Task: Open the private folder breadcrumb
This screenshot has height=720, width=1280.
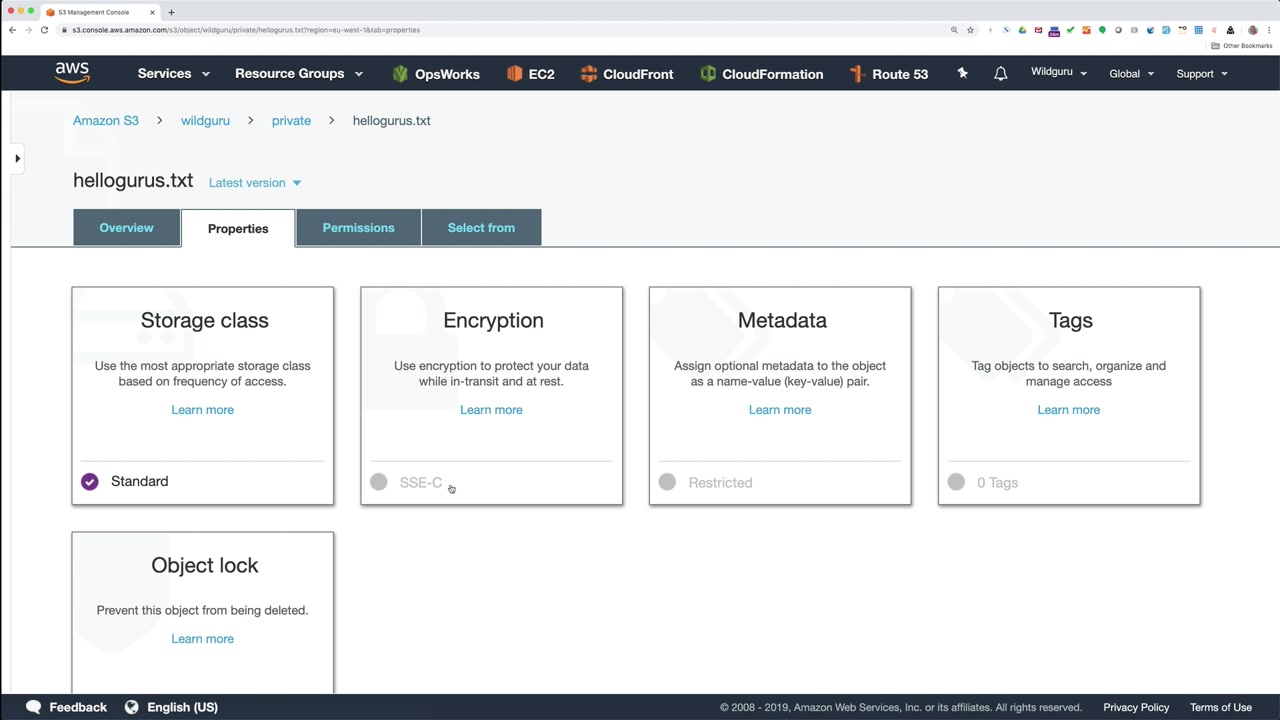Action: click(291, 121)
